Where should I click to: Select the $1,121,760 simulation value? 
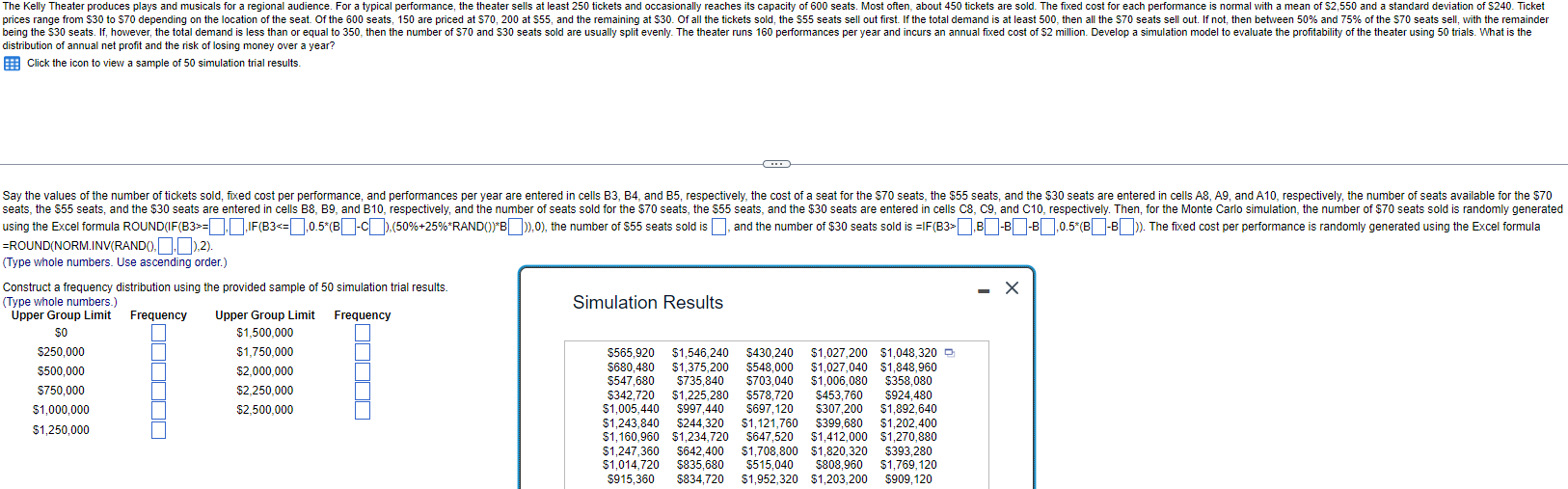point(770,423)
